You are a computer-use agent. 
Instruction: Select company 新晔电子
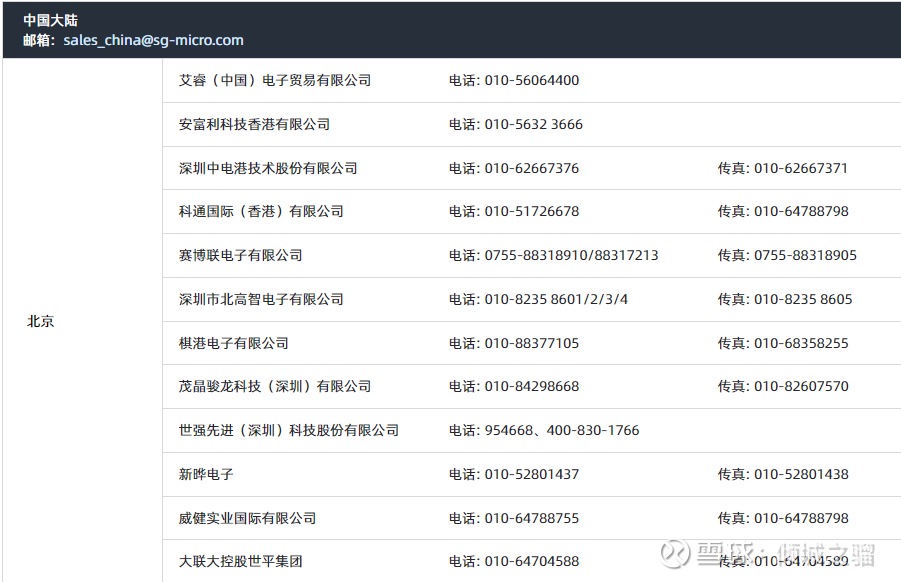(206, 474)
